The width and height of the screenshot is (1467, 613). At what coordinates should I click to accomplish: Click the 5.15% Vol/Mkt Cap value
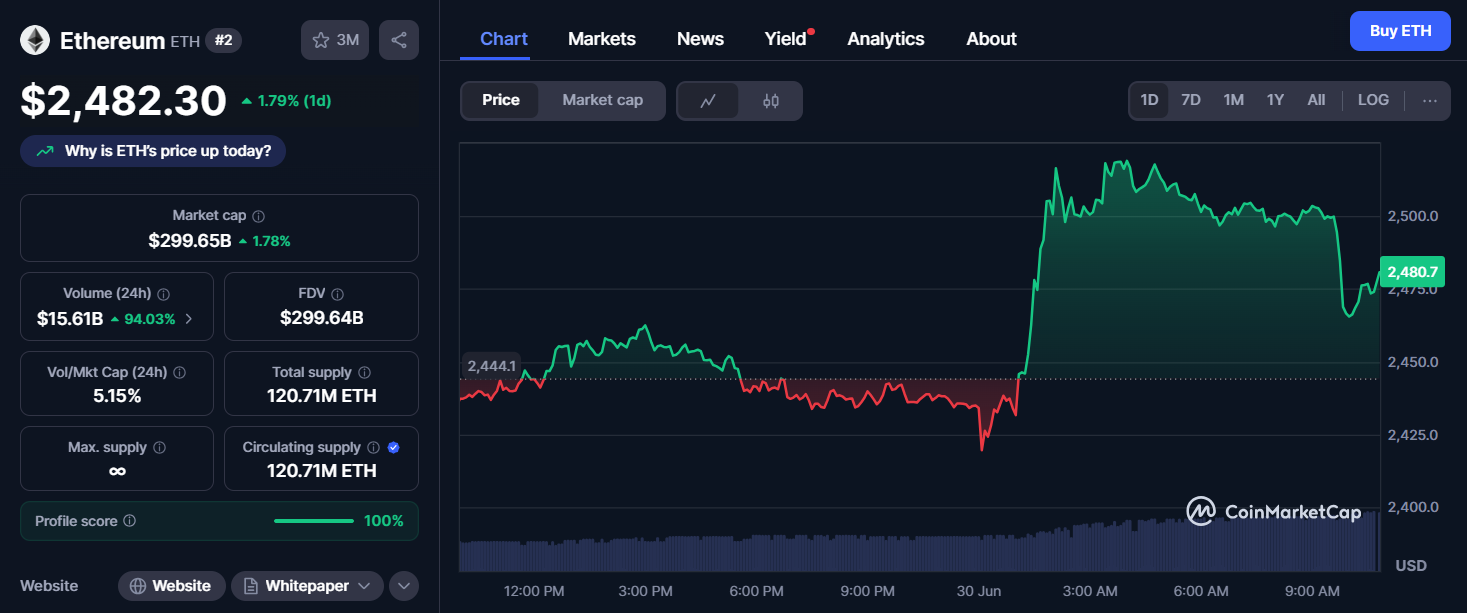[117, 396]
